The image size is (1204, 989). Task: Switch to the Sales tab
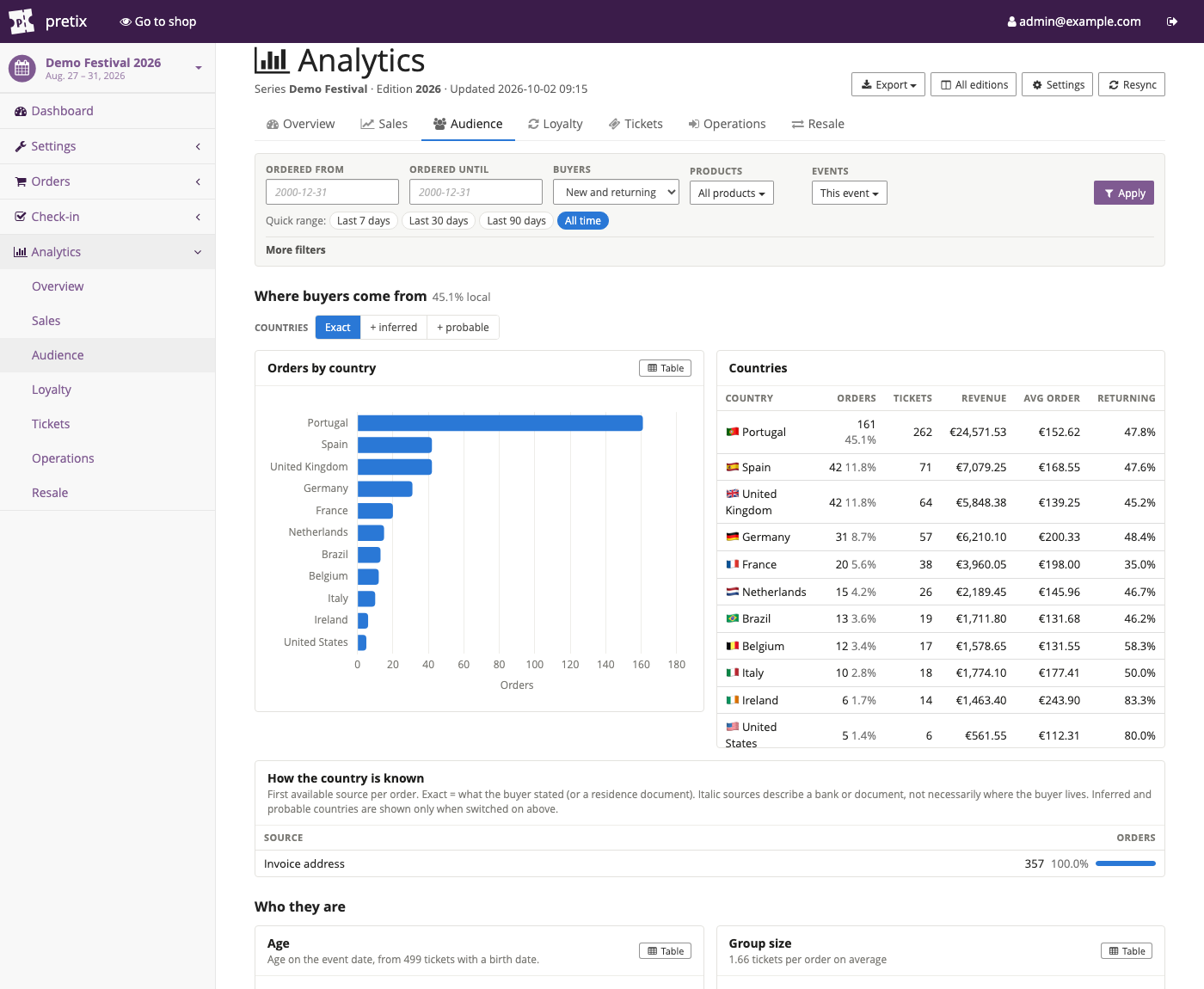tap(384, 124)
